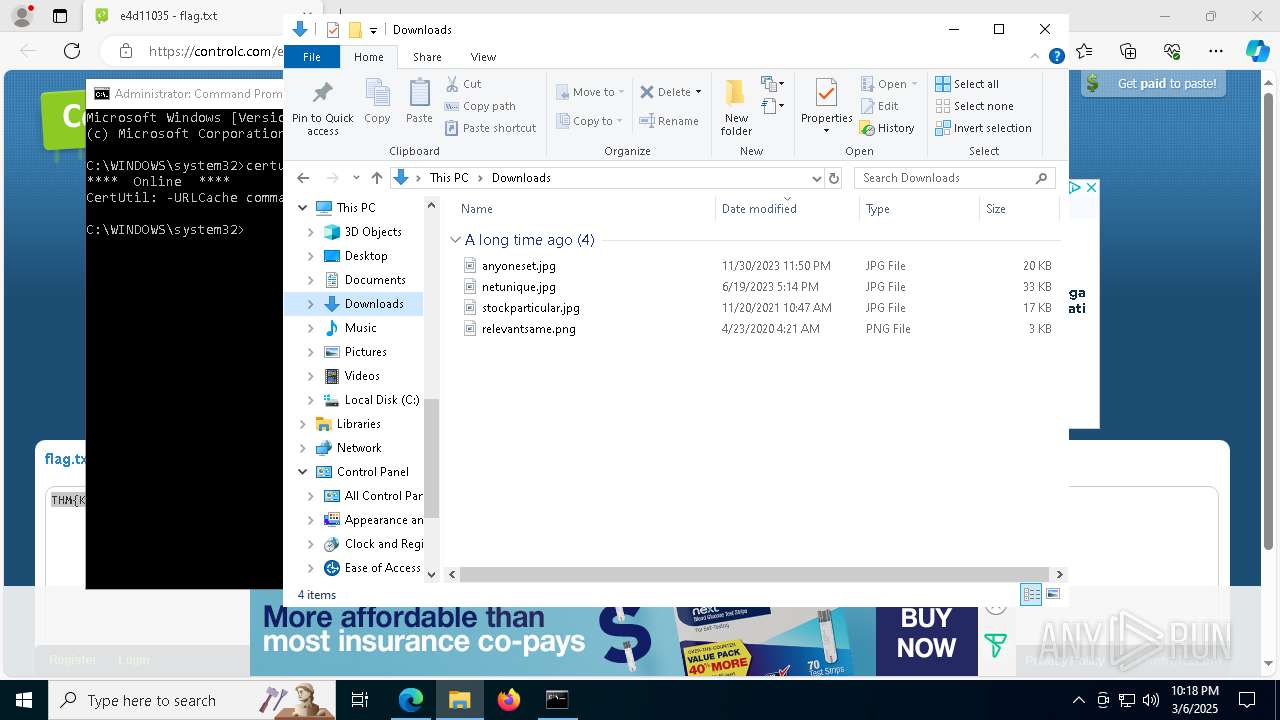This screenshot has width=1280, height=720.
Task: Click the Cut command
Action: click(x=463, y=84)
